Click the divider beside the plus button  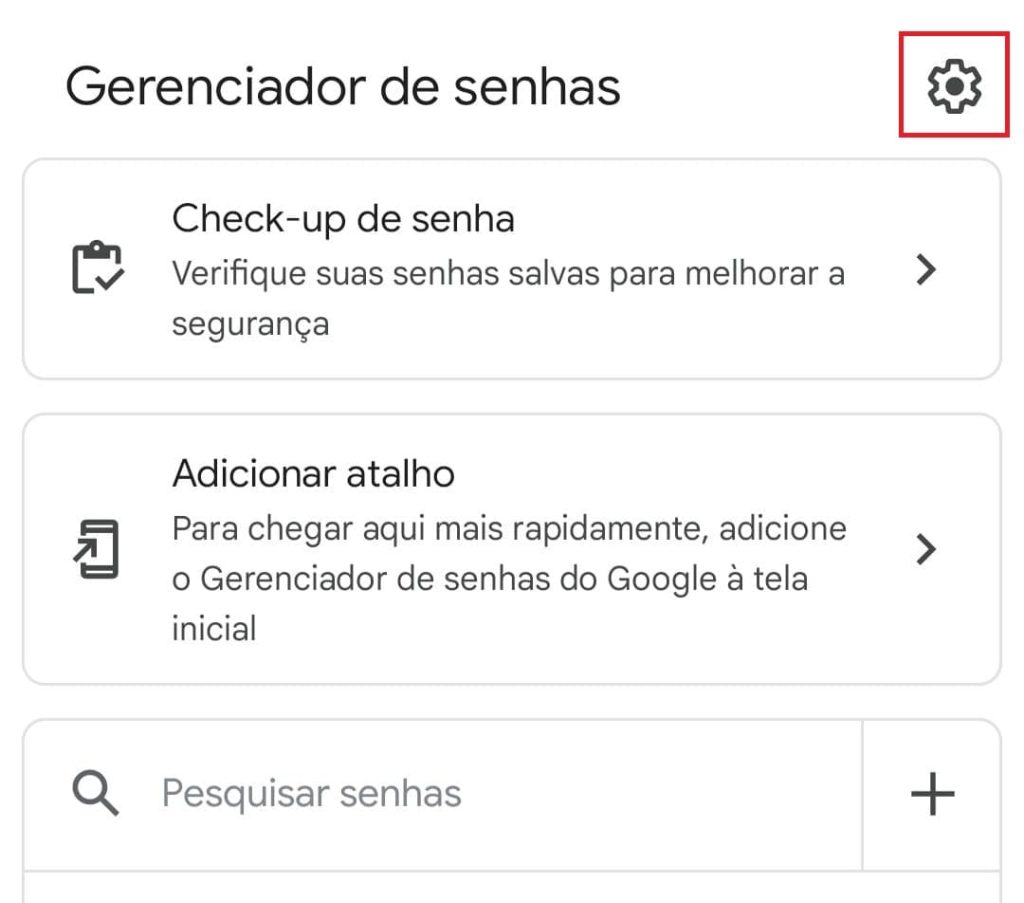pos(862,794)
